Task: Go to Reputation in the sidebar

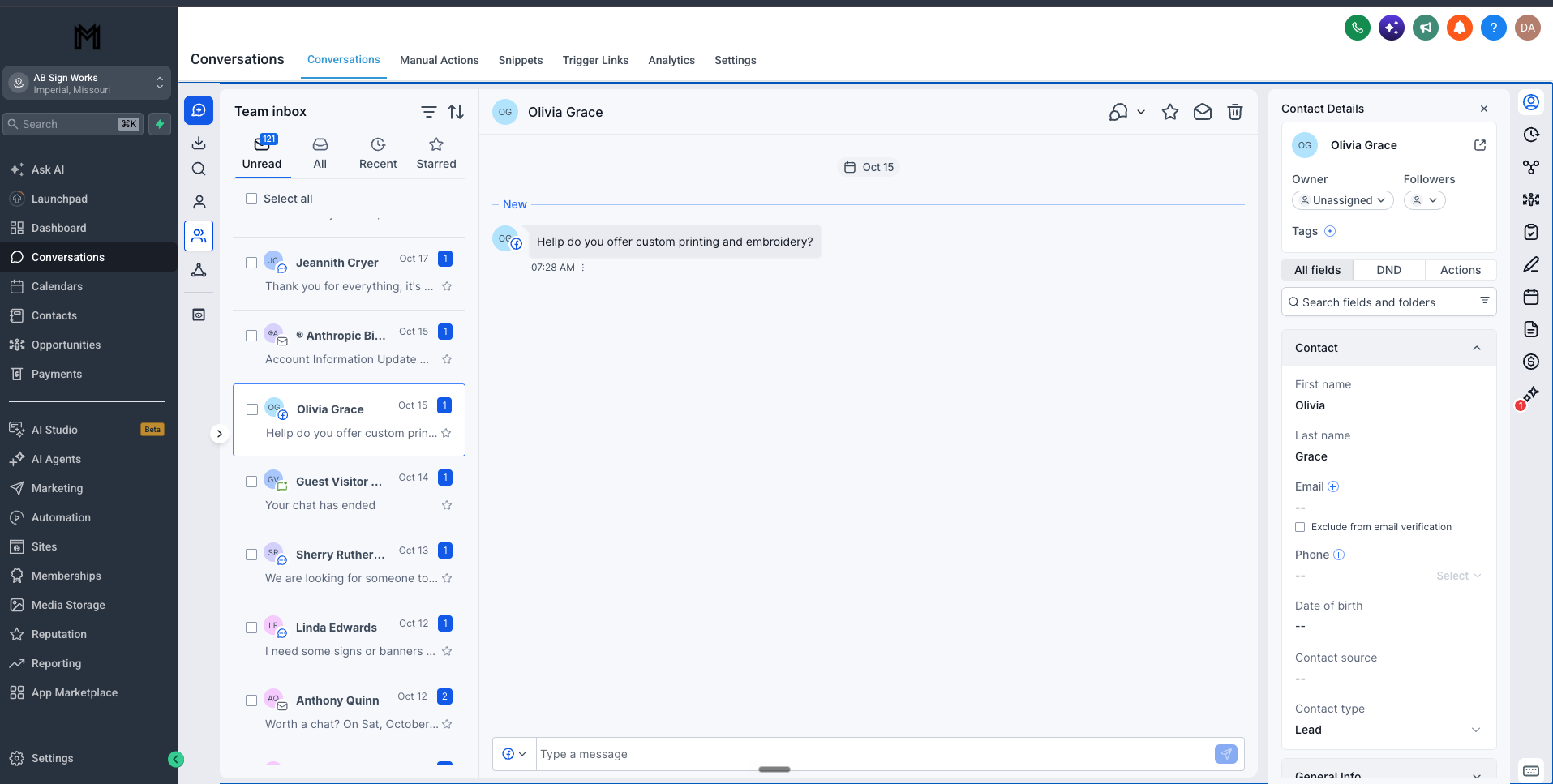Action: coord(58,634)
